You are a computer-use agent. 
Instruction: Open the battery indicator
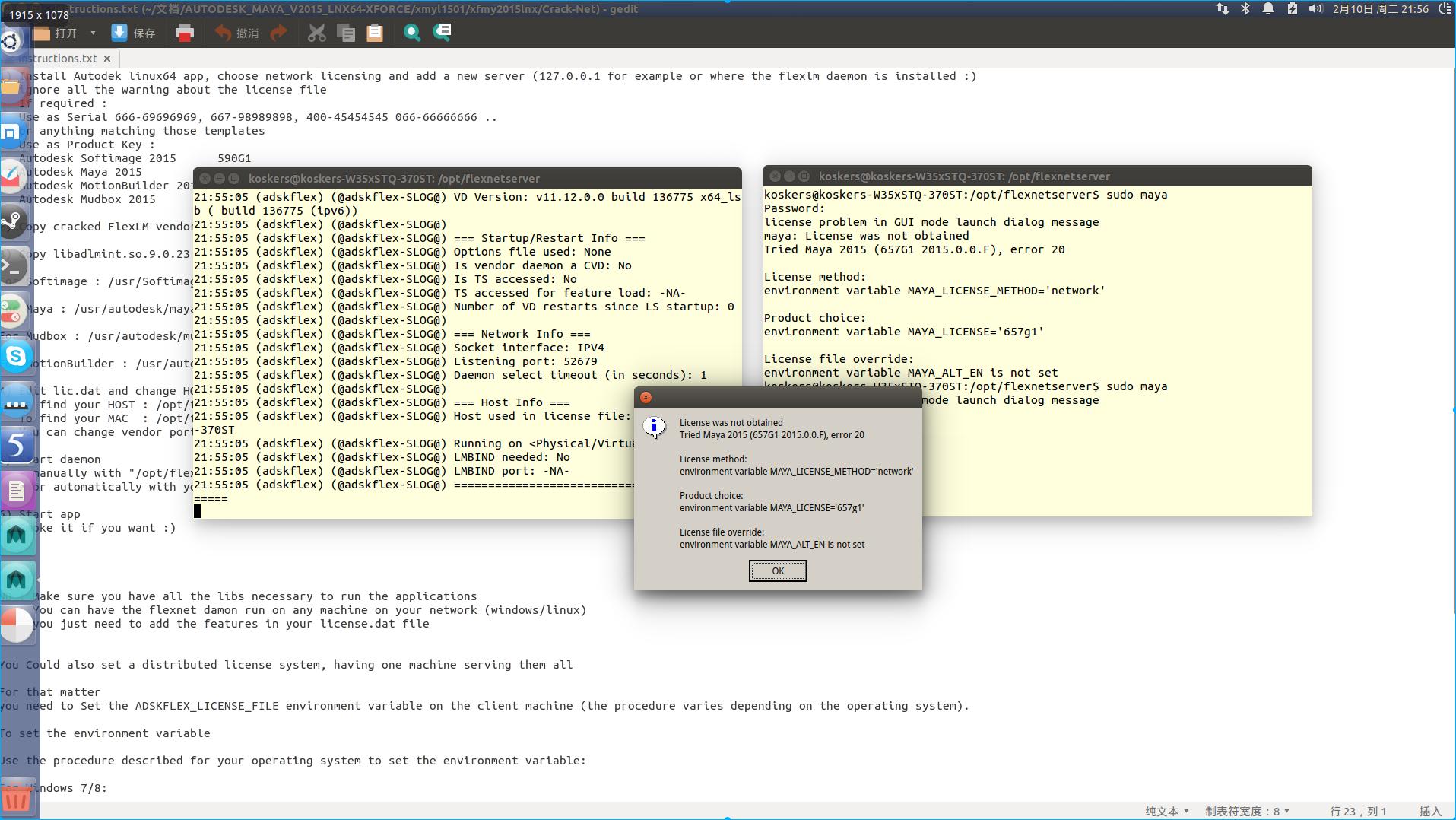point(1292,9)
